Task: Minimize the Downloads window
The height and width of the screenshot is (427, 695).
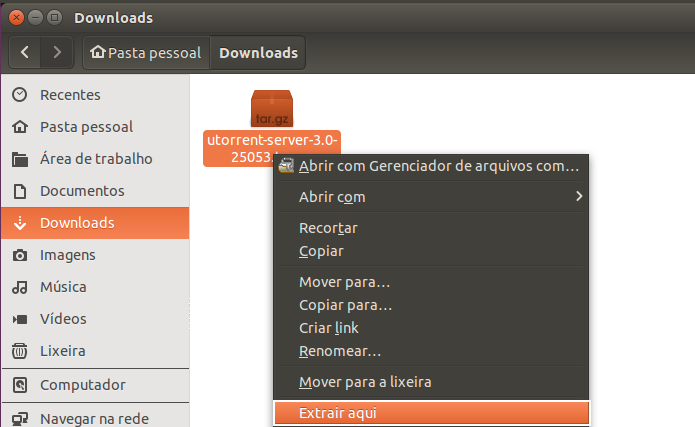Action: click(x=35, y=18)
